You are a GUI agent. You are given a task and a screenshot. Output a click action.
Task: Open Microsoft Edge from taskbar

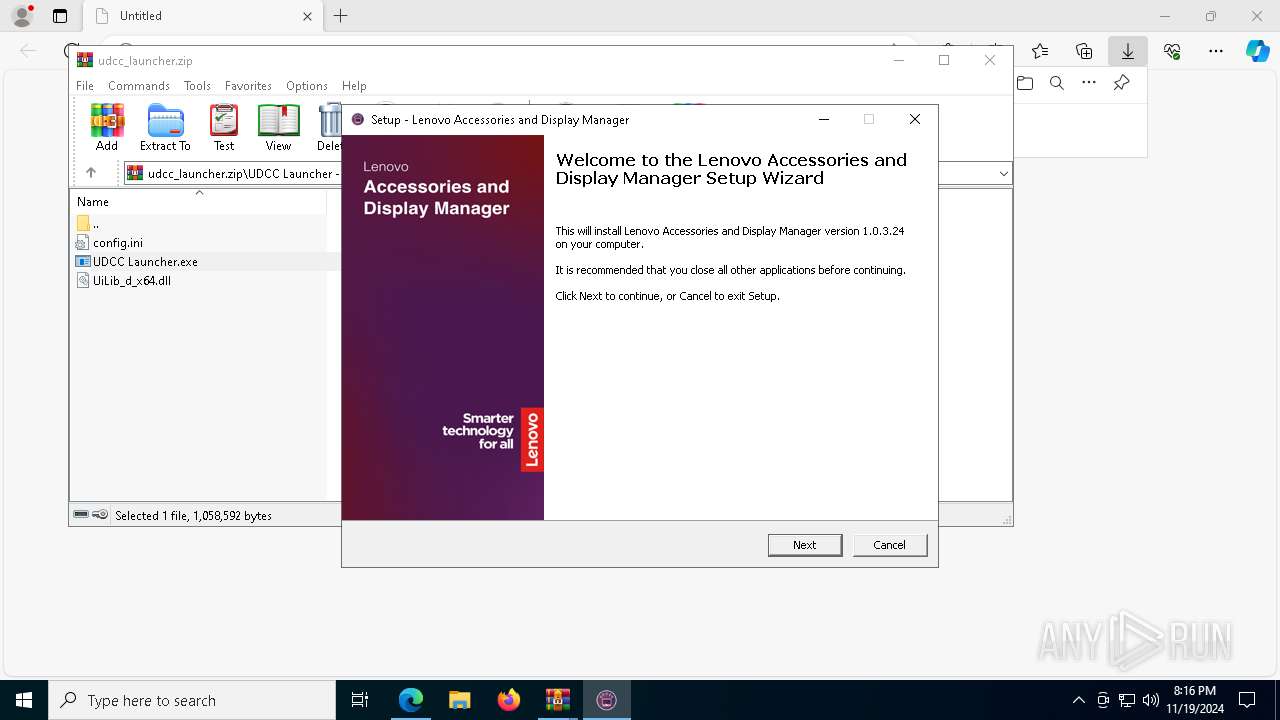coord(411,700)
